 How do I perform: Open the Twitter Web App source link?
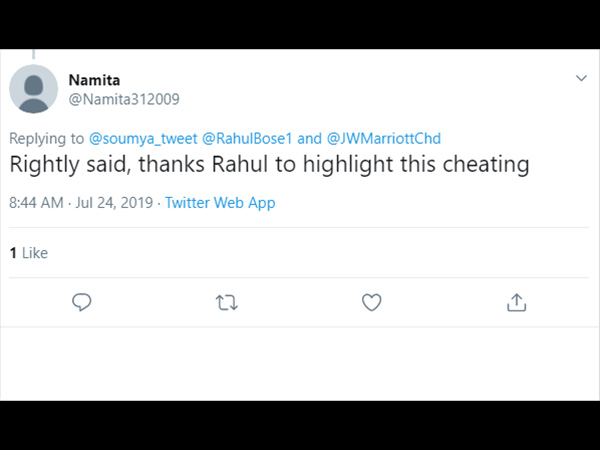[220, 203]
